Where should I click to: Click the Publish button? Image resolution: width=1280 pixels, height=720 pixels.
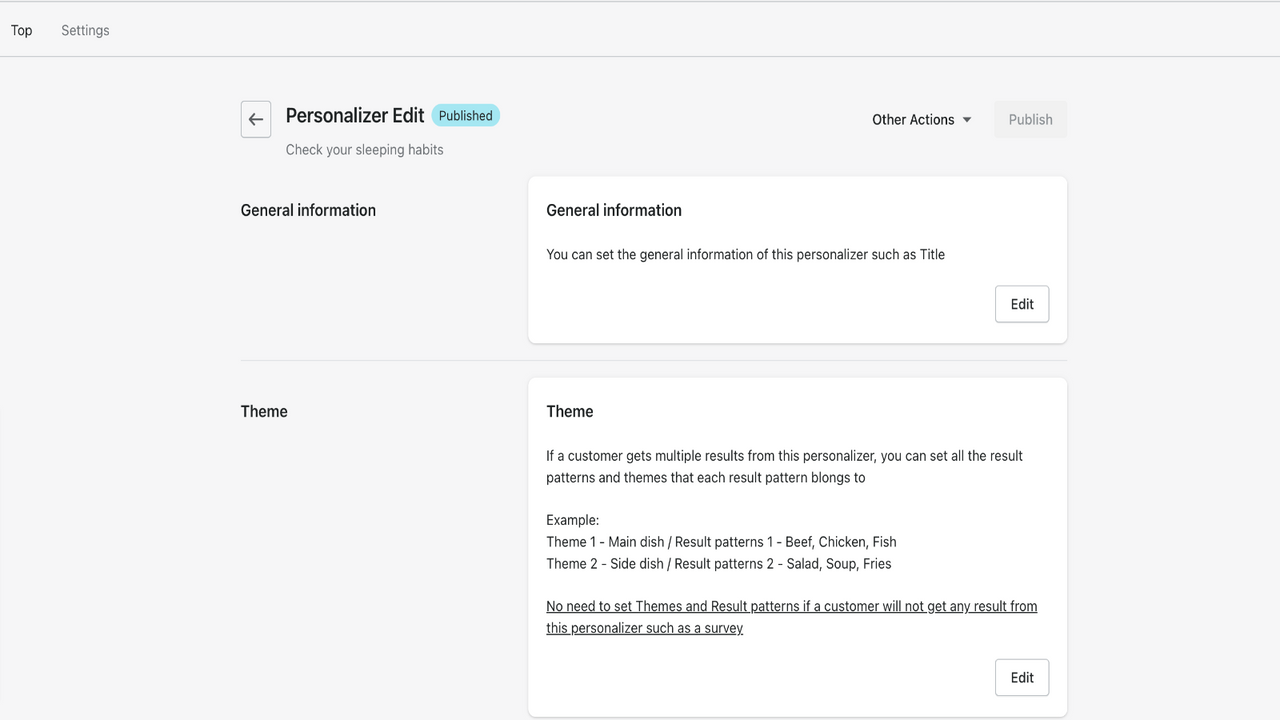point(1030,119)
